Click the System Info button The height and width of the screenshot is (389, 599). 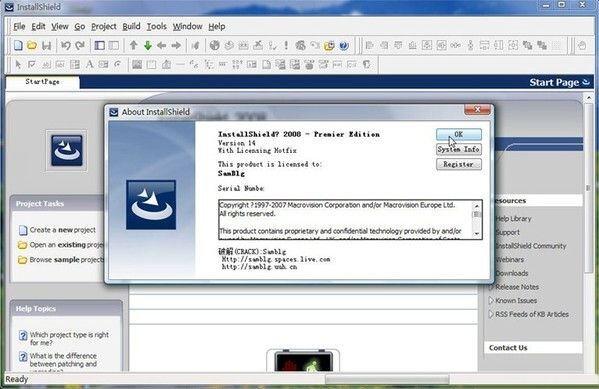[459, 149]
